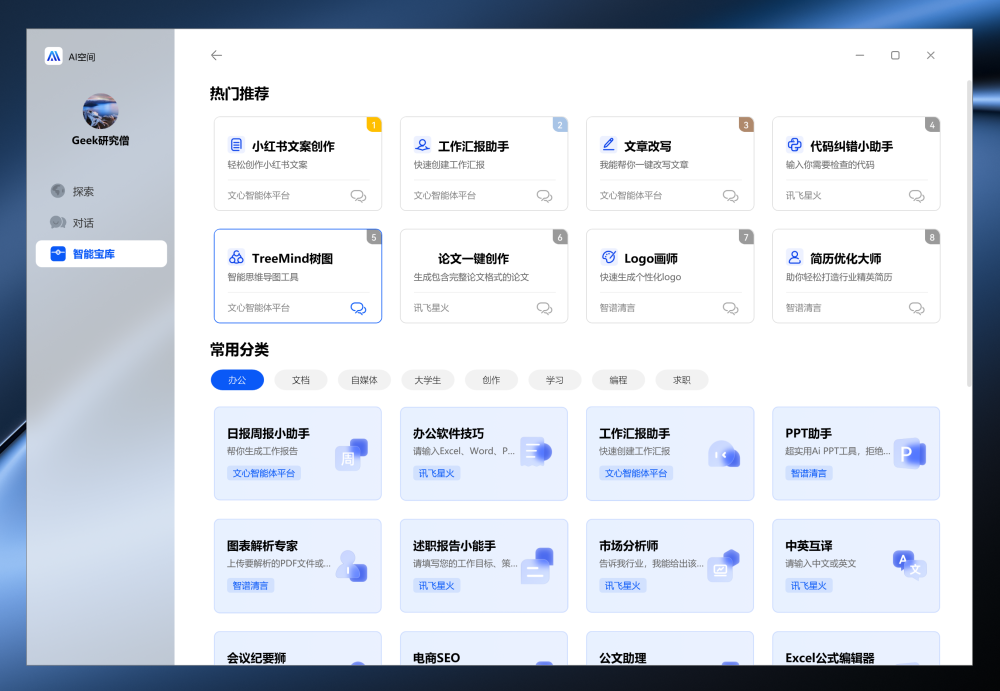Click the chart icon on 市场分析师

pos(723,565)
